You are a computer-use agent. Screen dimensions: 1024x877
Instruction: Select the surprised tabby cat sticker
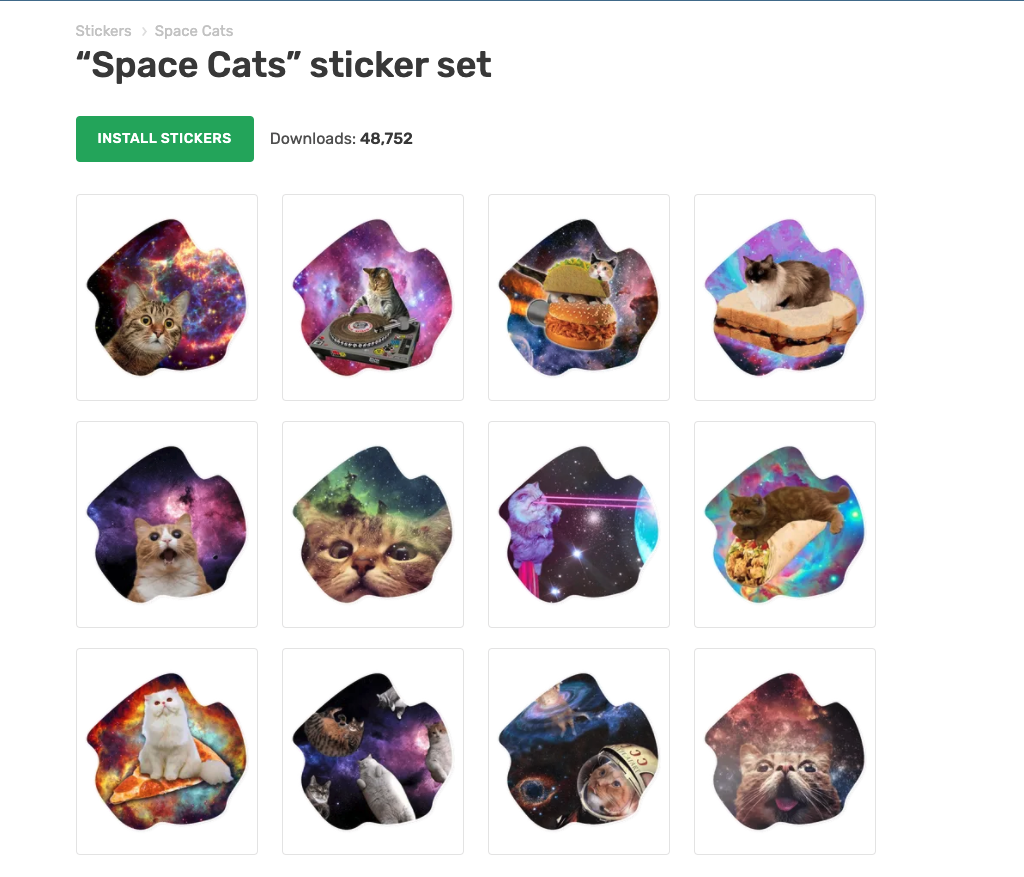167,298
